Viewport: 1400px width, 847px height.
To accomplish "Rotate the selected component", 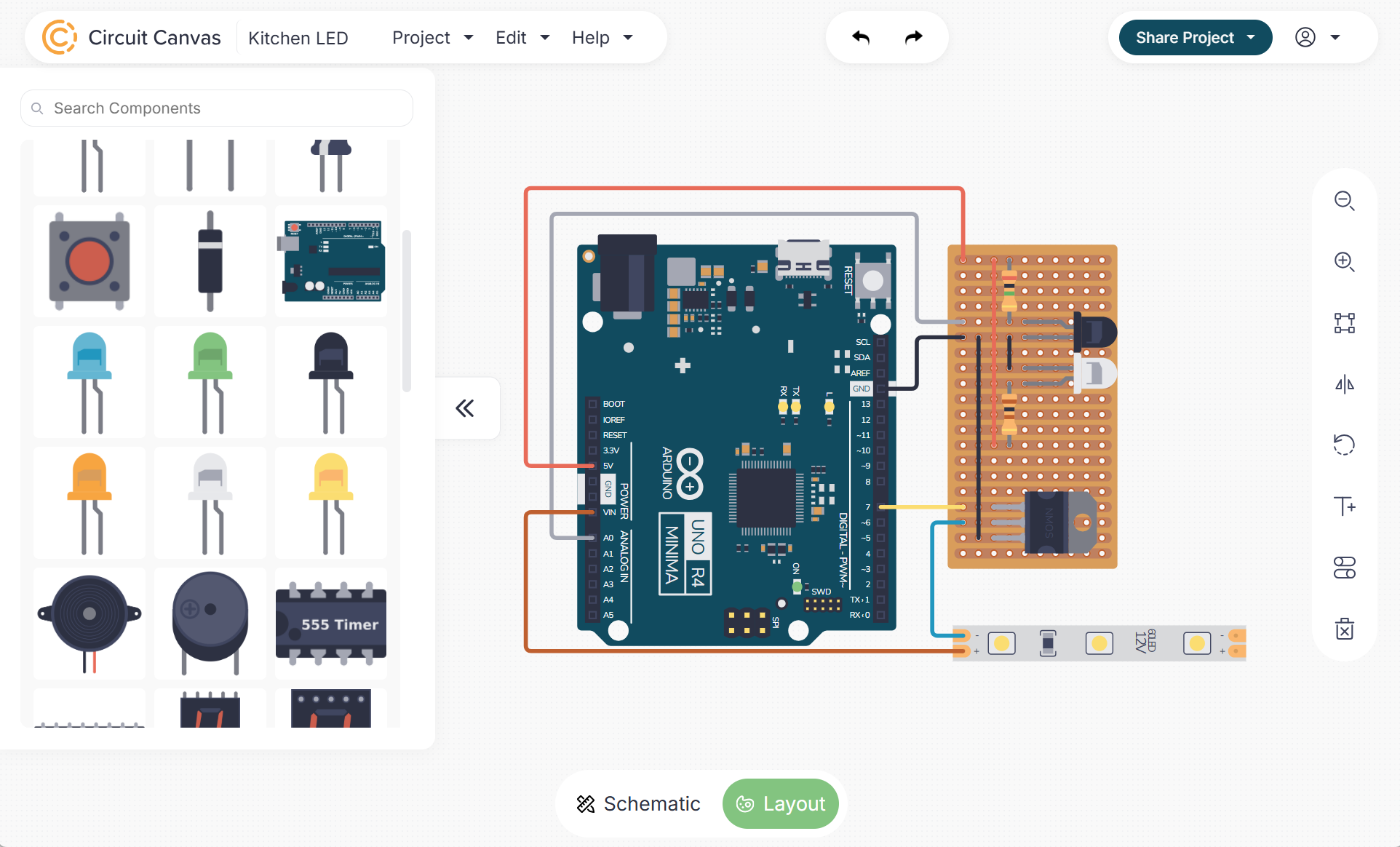I will (x=1345, y=445).
